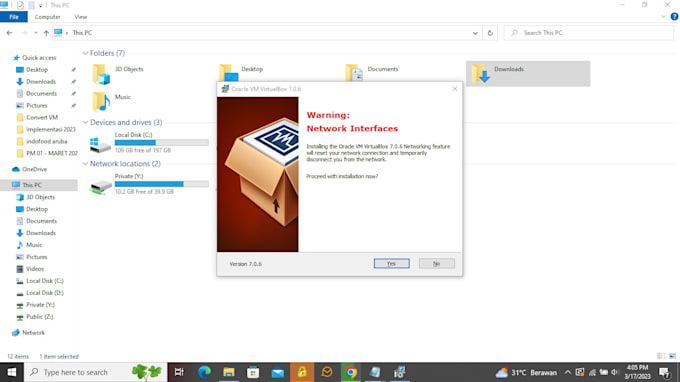Expand the ribbon with the chevron
This screenshot has width=680, height=382.
pyautogui.click(x=664, y=17)
